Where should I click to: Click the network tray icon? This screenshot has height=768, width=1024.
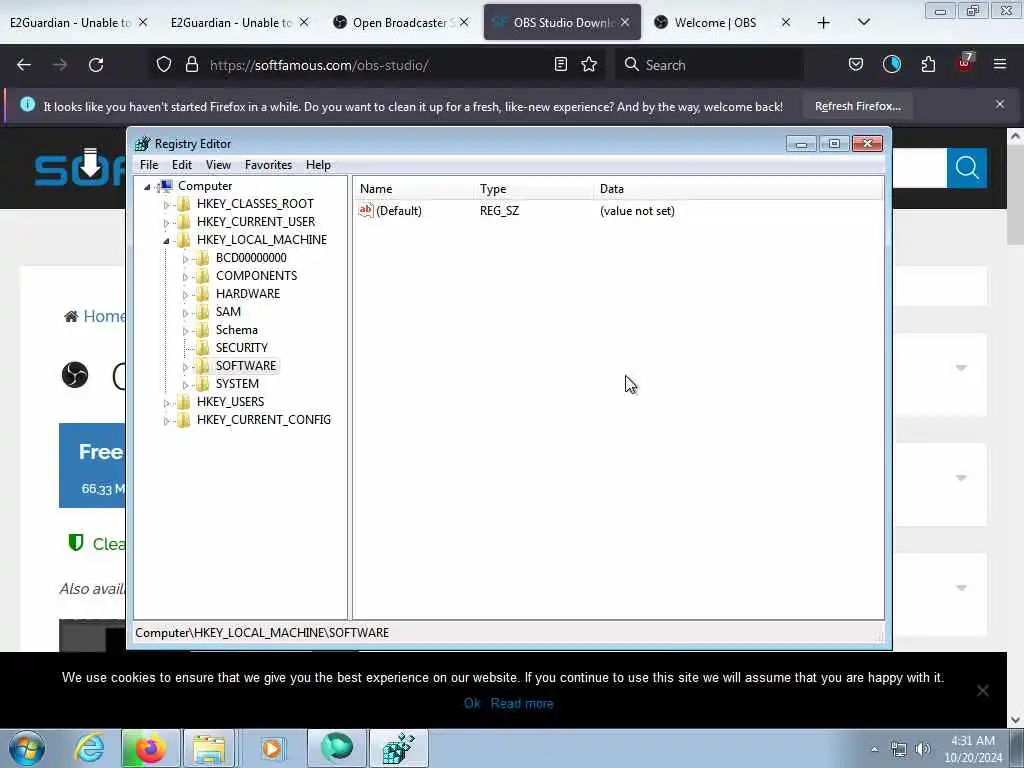click(899, 749)
